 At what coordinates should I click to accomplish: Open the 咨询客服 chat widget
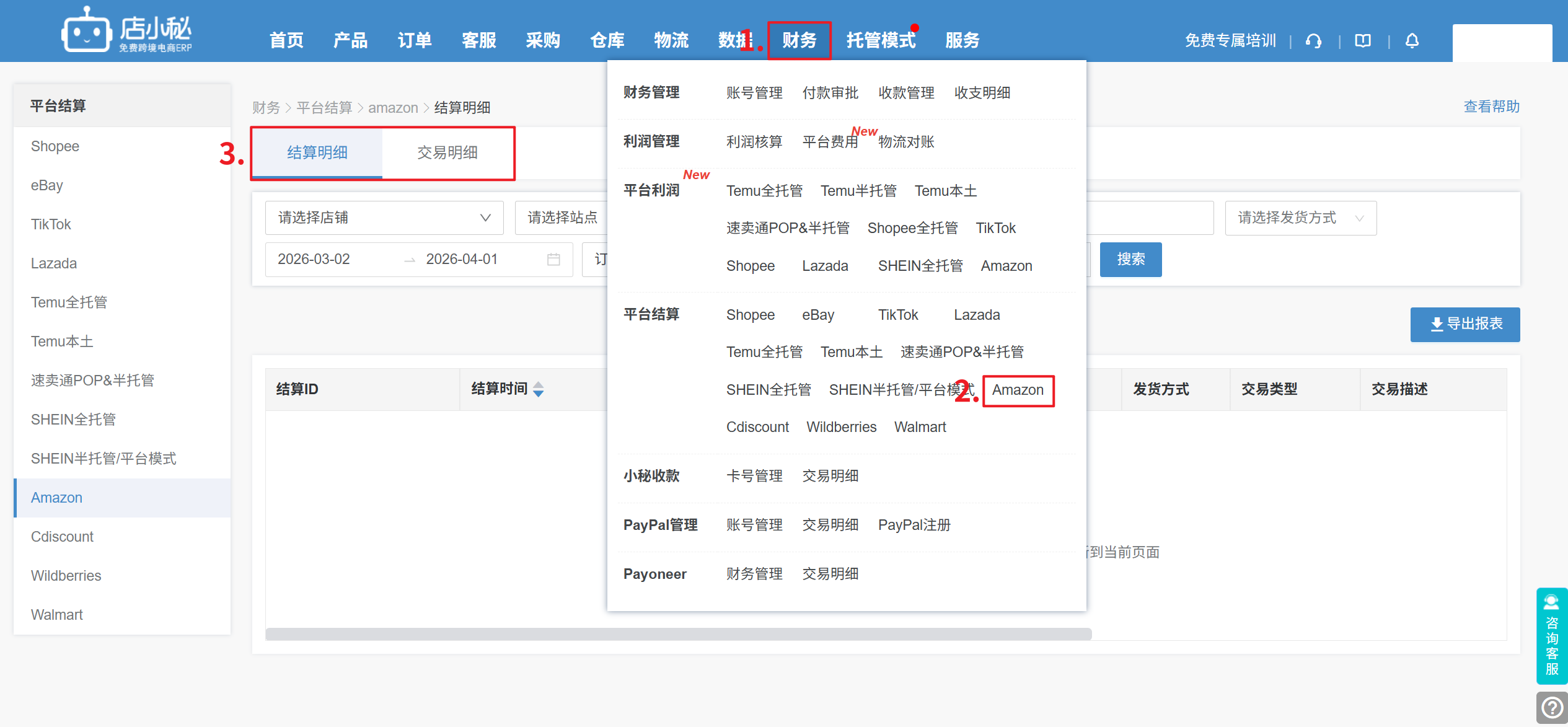[x=1552, y=636]
